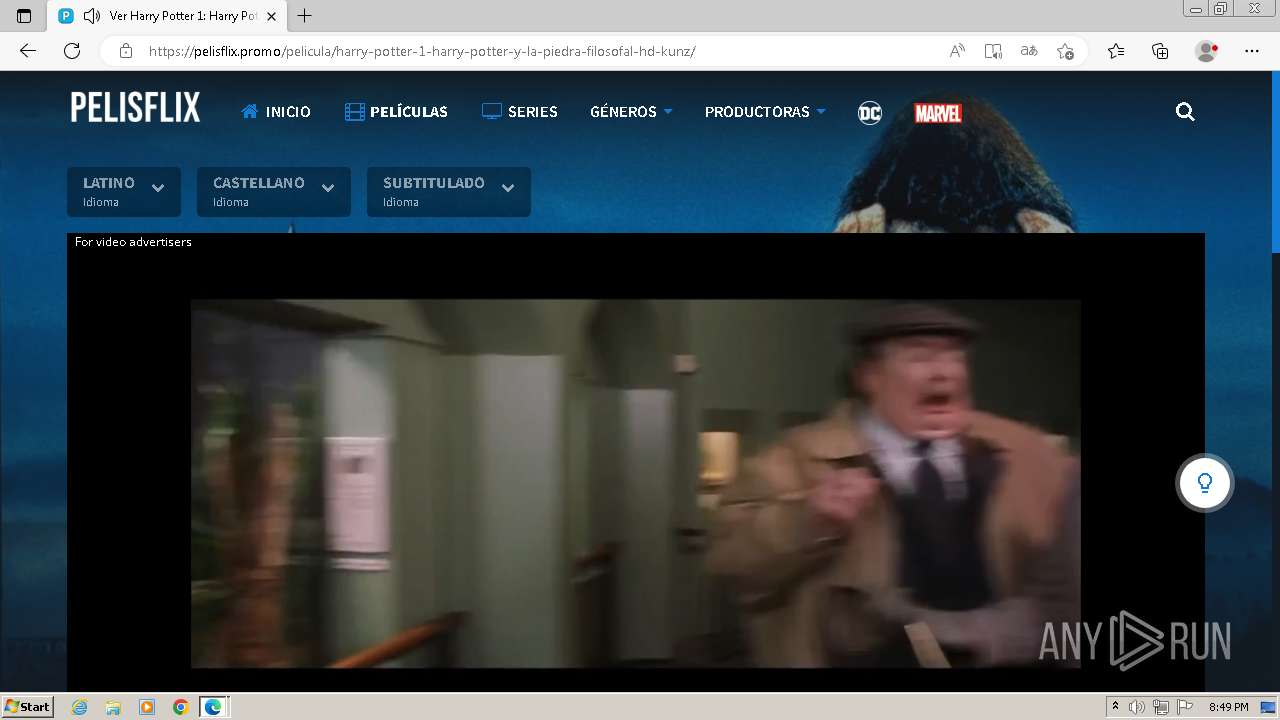
Task: Open the system volume tray icon
Action: coord(1137,707)
